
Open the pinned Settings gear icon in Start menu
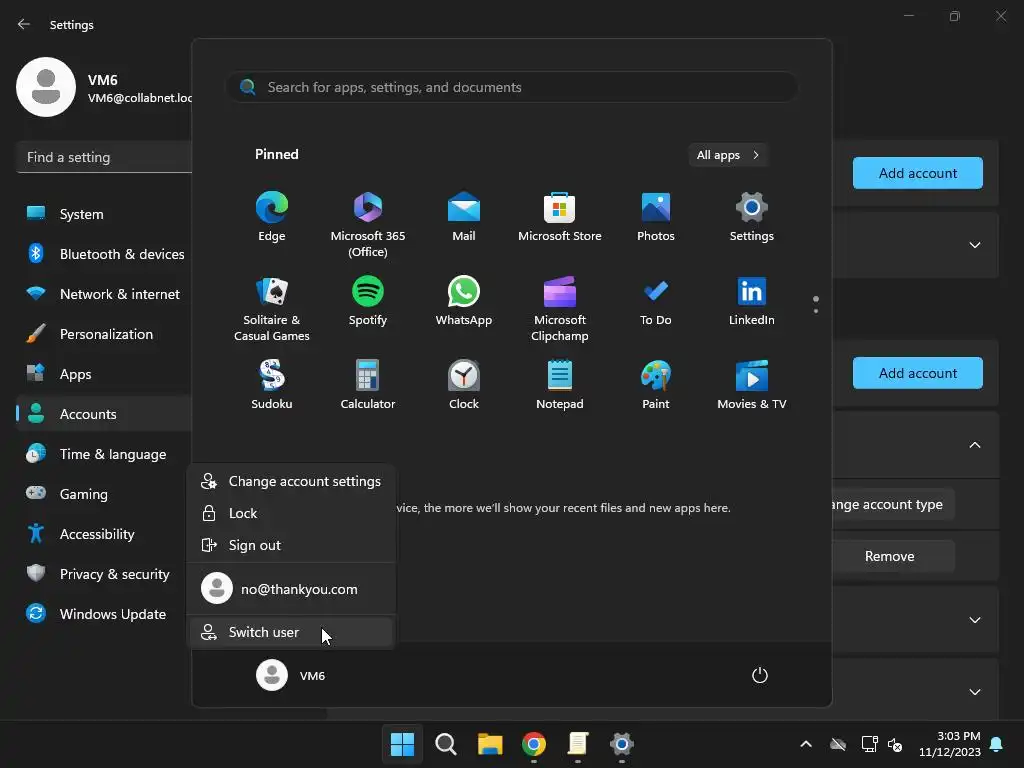point(752,217)
